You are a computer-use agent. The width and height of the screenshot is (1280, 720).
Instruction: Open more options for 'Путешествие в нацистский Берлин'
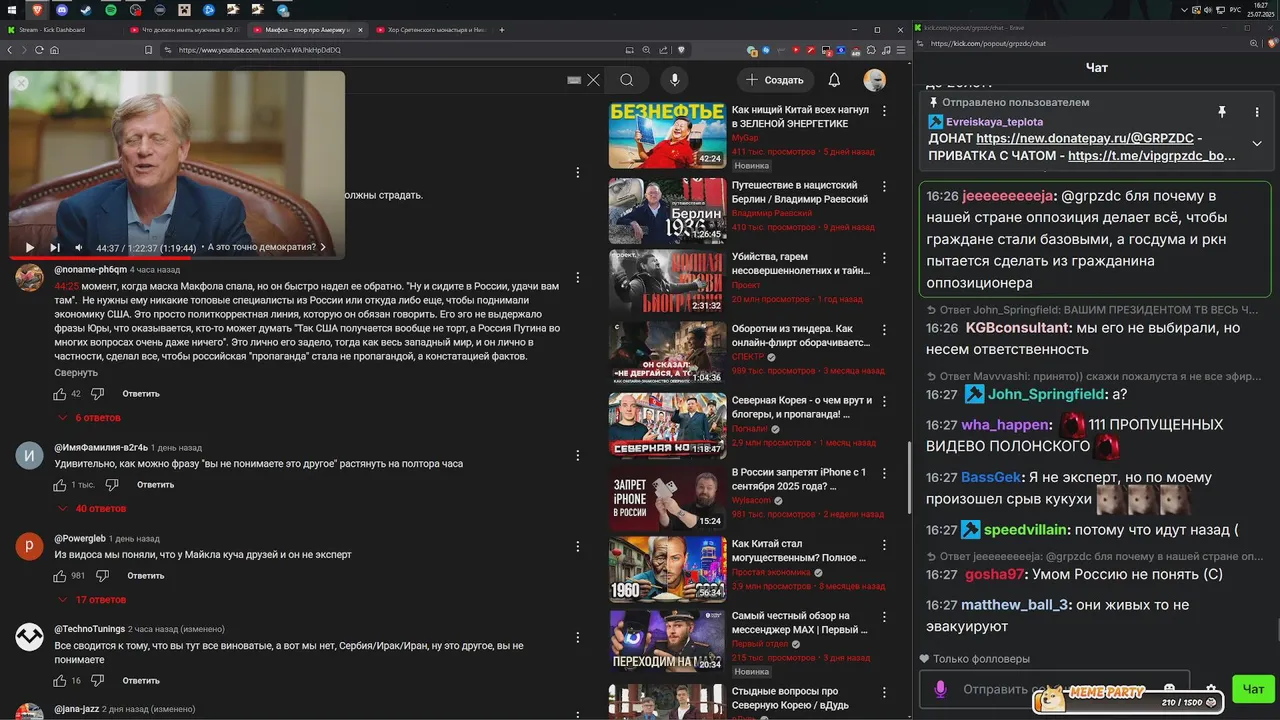pyautogui.click(x=884, y=188)
